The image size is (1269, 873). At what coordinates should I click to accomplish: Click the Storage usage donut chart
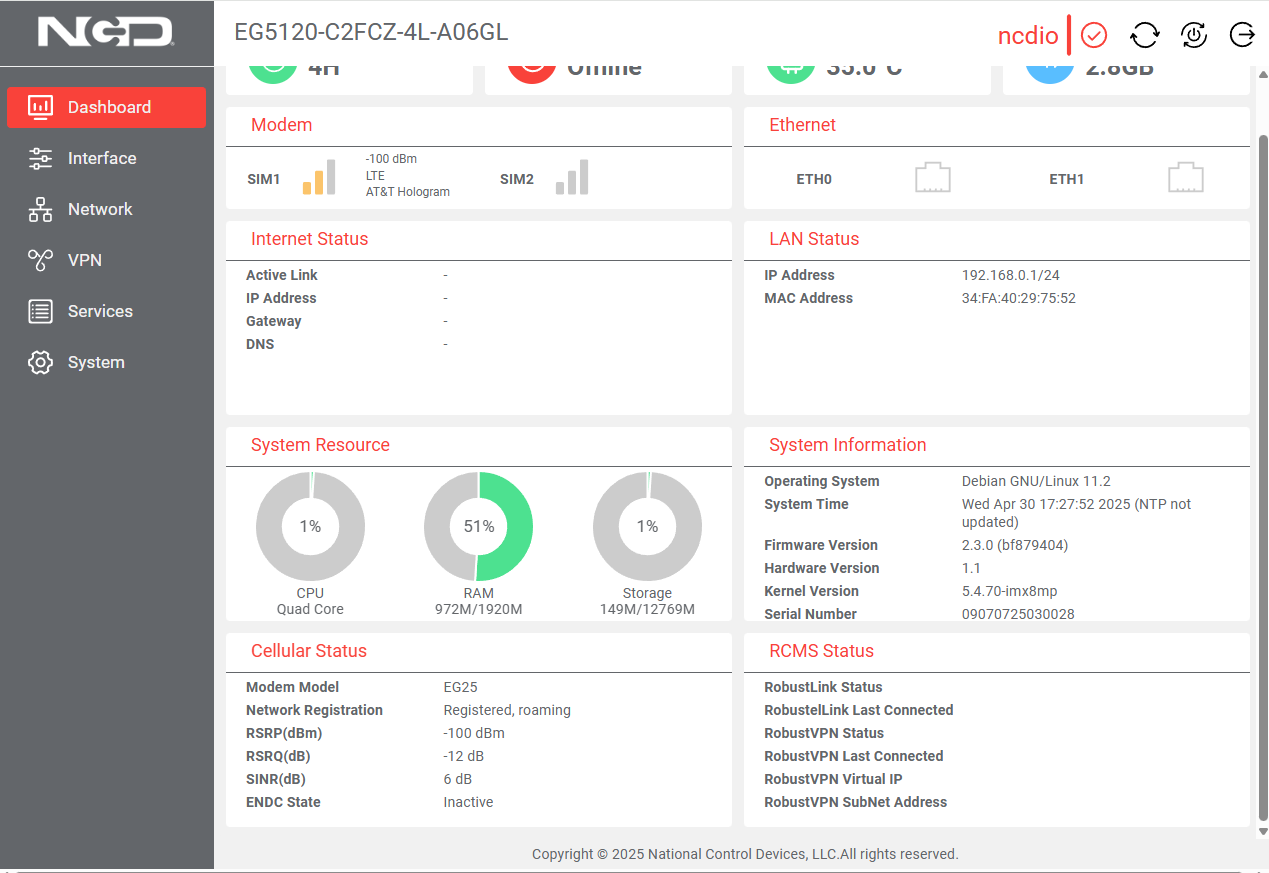[647, 526]
